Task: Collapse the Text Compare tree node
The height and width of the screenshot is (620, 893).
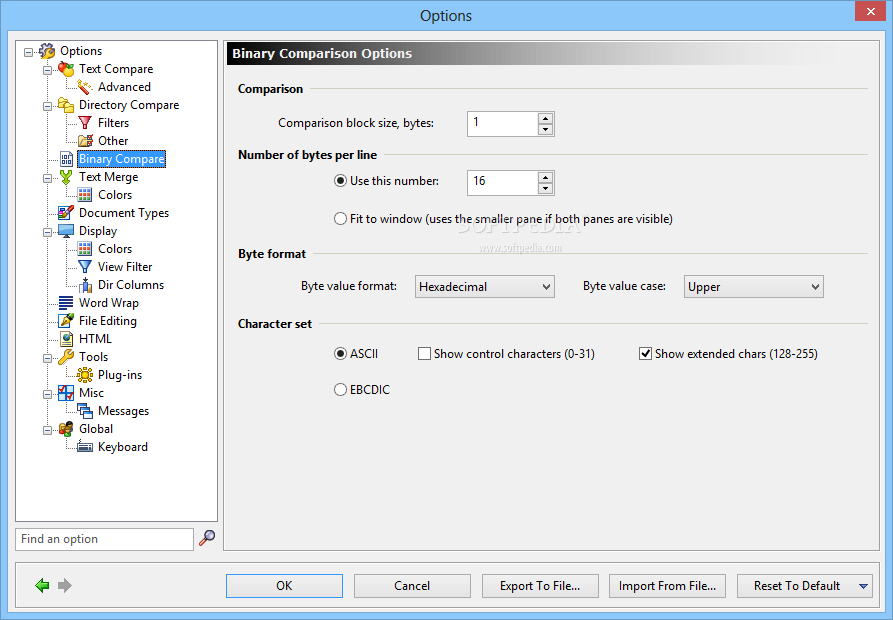Action: (47, 71)
